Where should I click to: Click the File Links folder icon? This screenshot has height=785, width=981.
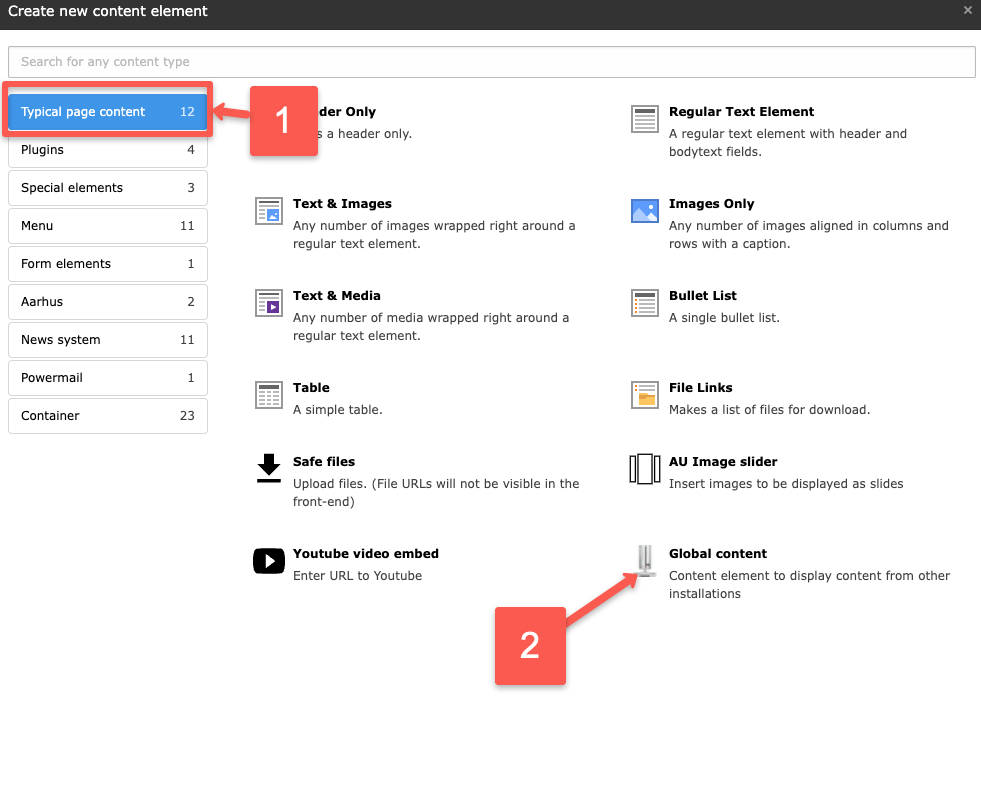[x=645, y=395]
